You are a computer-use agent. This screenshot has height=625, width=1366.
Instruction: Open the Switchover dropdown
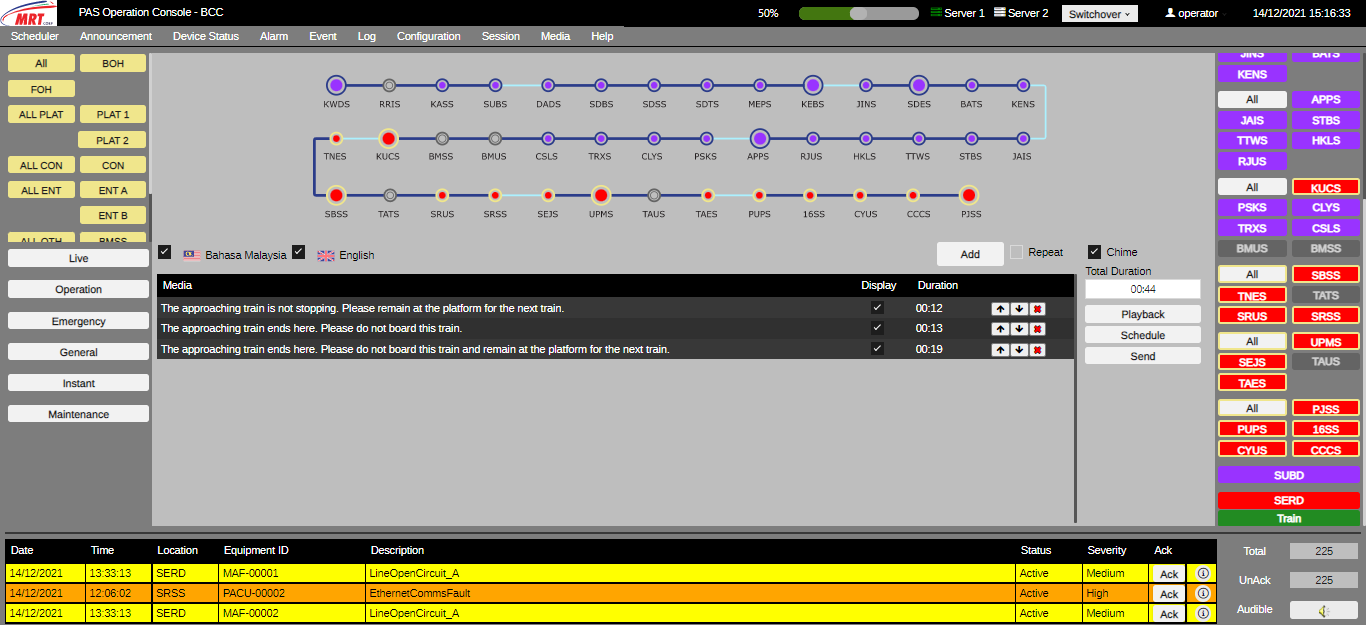point(1099,14)
